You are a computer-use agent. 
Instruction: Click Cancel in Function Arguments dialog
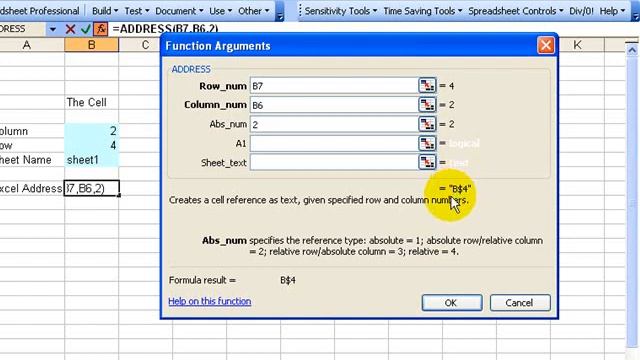(x=520, y=303)
